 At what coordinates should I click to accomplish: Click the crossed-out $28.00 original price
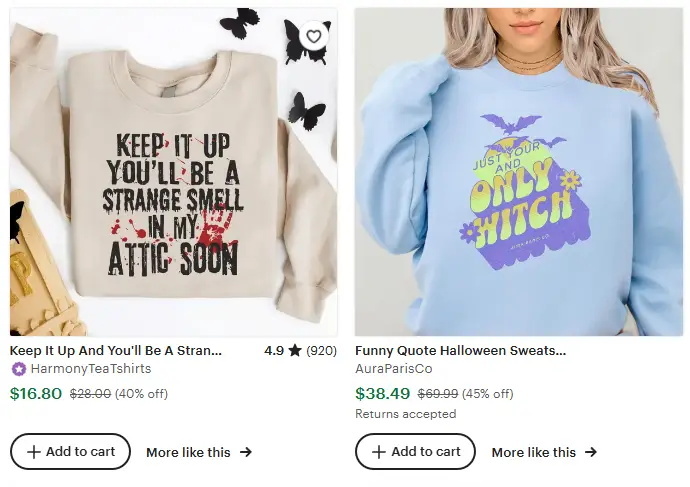pyautogui.click(x=90, y=394)
